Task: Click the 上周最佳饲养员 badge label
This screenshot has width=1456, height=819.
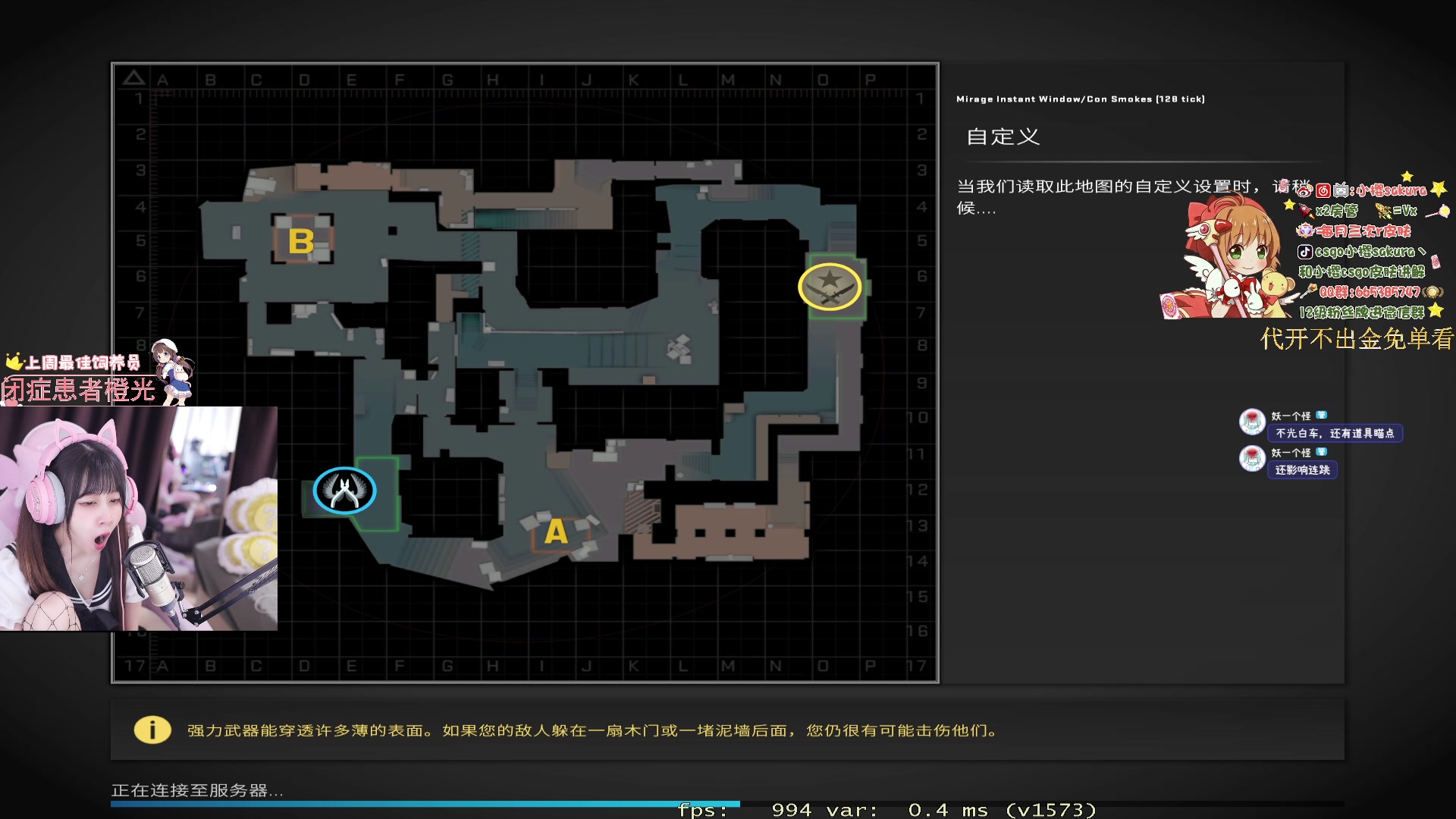Action: (x=82, y=362)
